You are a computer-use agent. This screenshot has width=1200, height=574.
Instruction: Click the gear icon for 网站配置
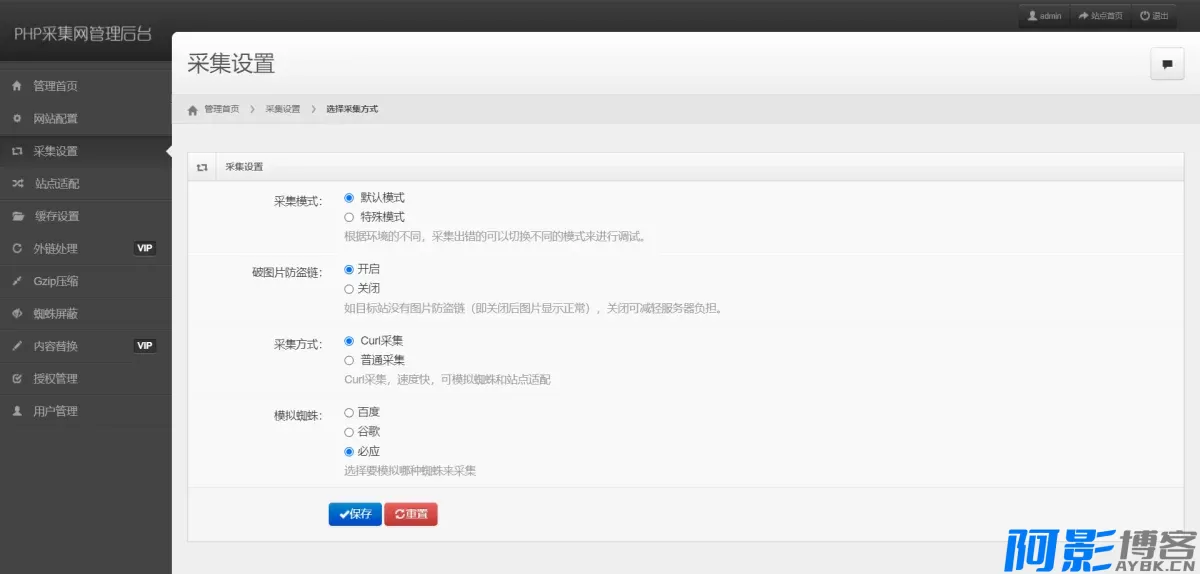click(x=16, y=119)
